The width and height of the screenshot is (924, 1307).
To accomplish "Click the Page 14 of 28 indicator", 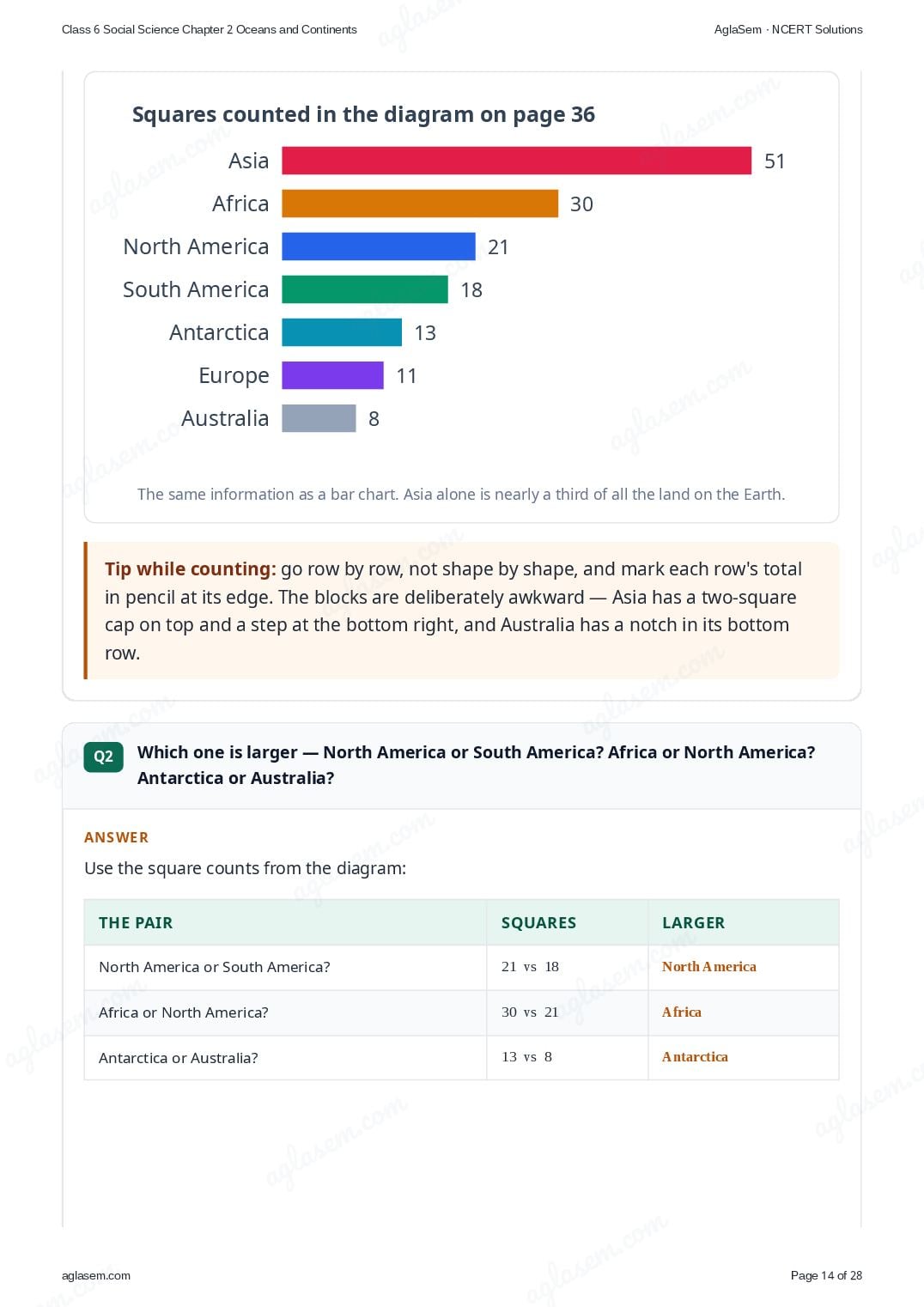I will [826, 1275].
